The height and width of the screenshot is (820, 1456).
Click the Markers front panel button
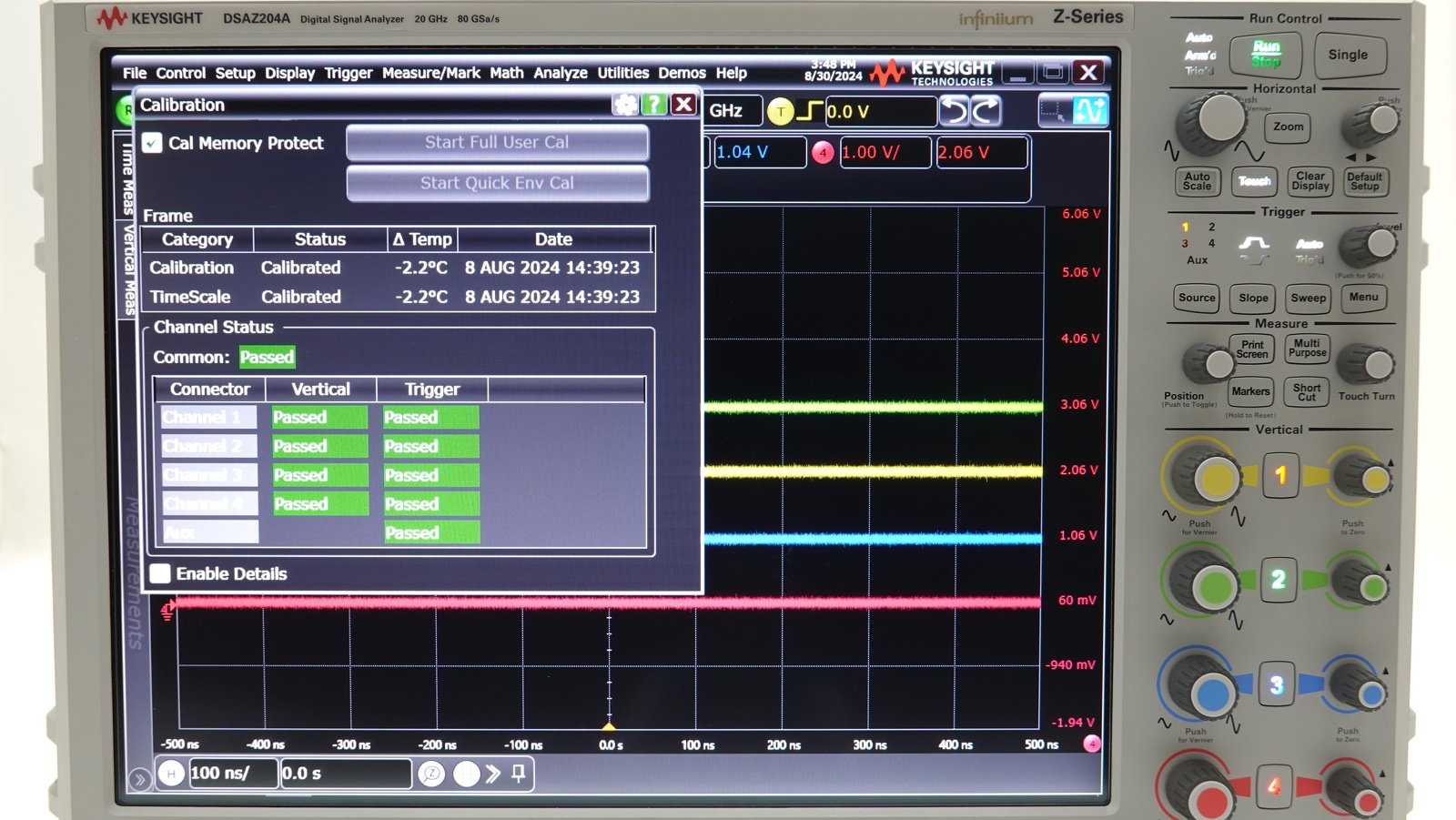point(1250,392)
